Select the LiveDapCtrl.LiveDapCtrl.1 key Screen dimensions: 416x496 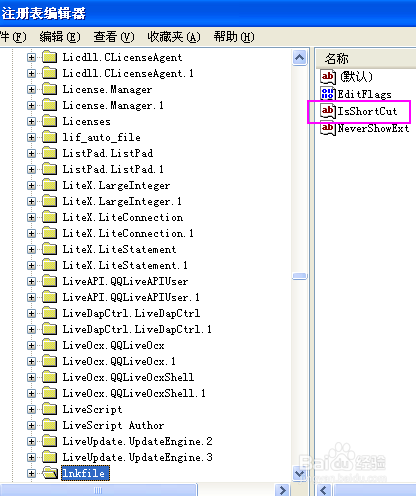click(x=137, y=329)
